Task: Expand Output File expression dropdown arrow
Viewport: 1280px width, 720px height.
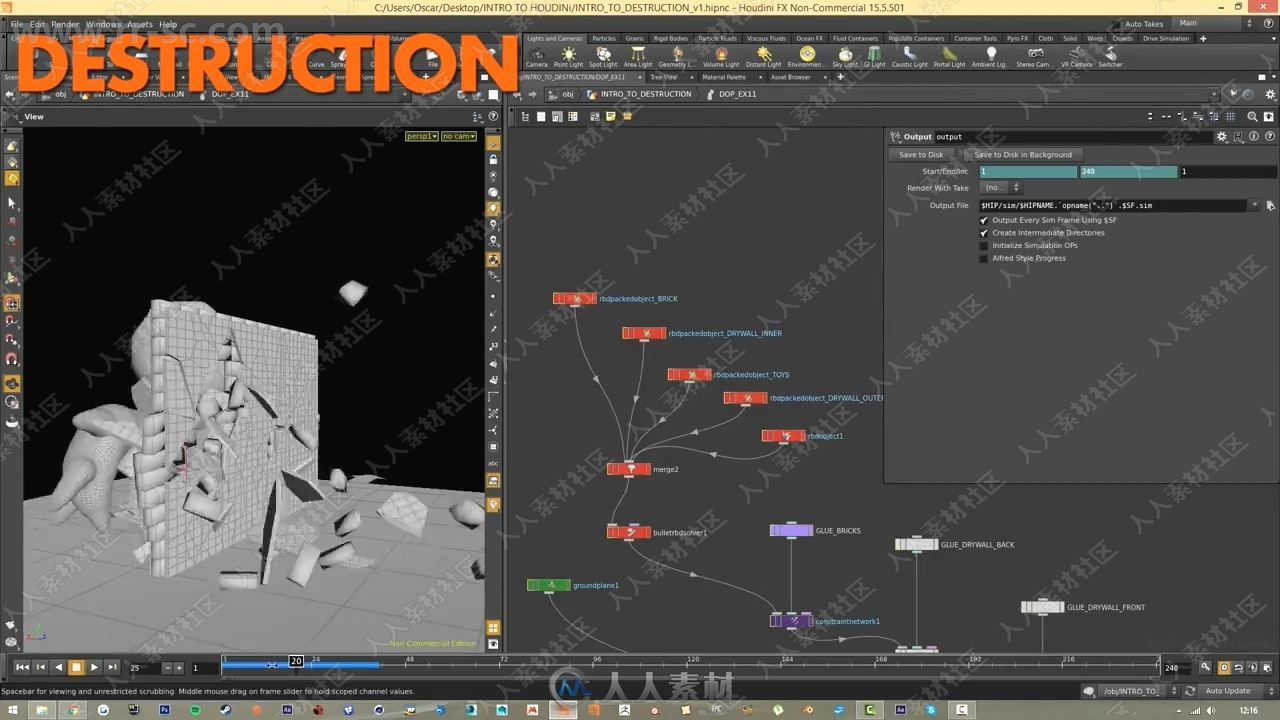Action: pyautogui.click(x=1255, y=205)
